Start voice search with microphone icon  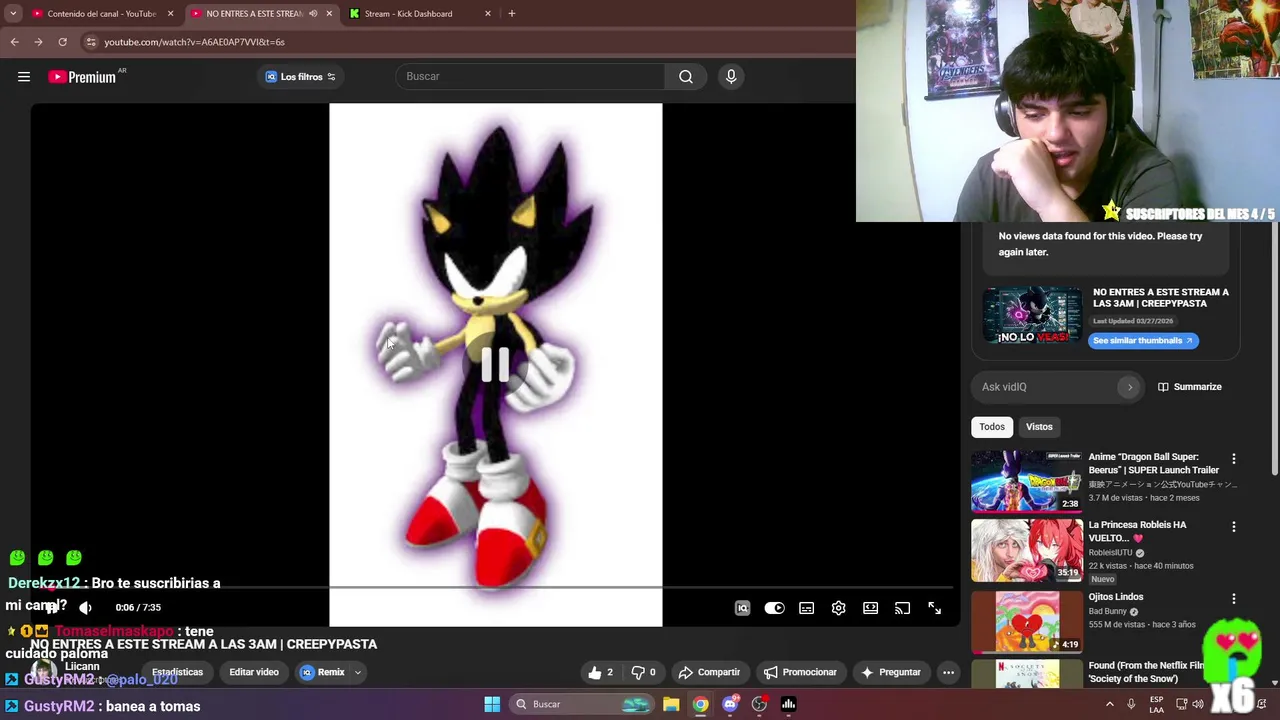[x=731, y=77]
